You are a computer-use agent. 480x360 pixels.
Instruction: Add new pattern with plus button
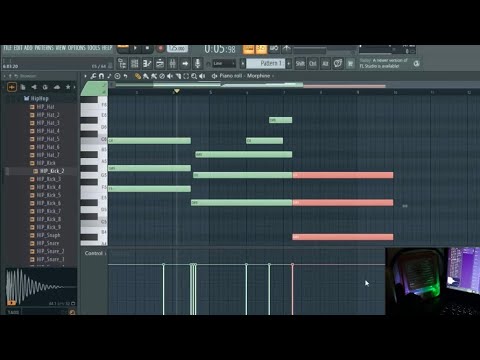click(289, 63)
